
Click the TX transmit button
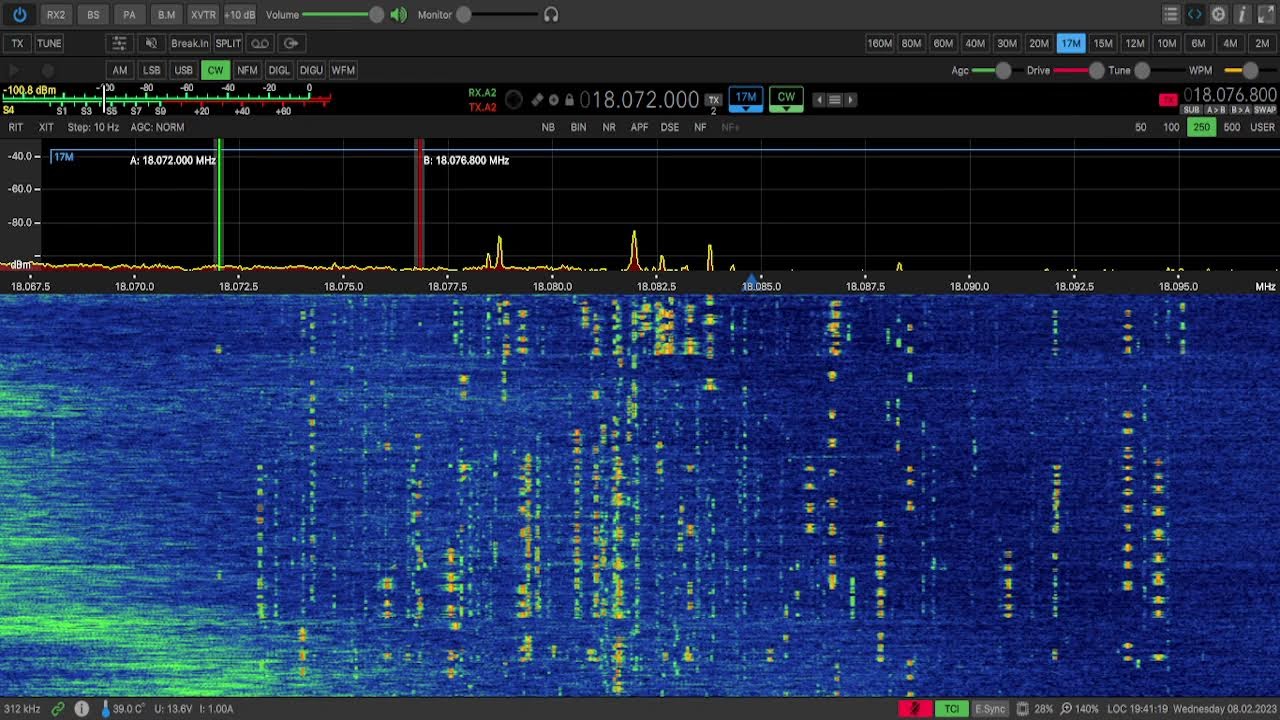tap(17, 43)
